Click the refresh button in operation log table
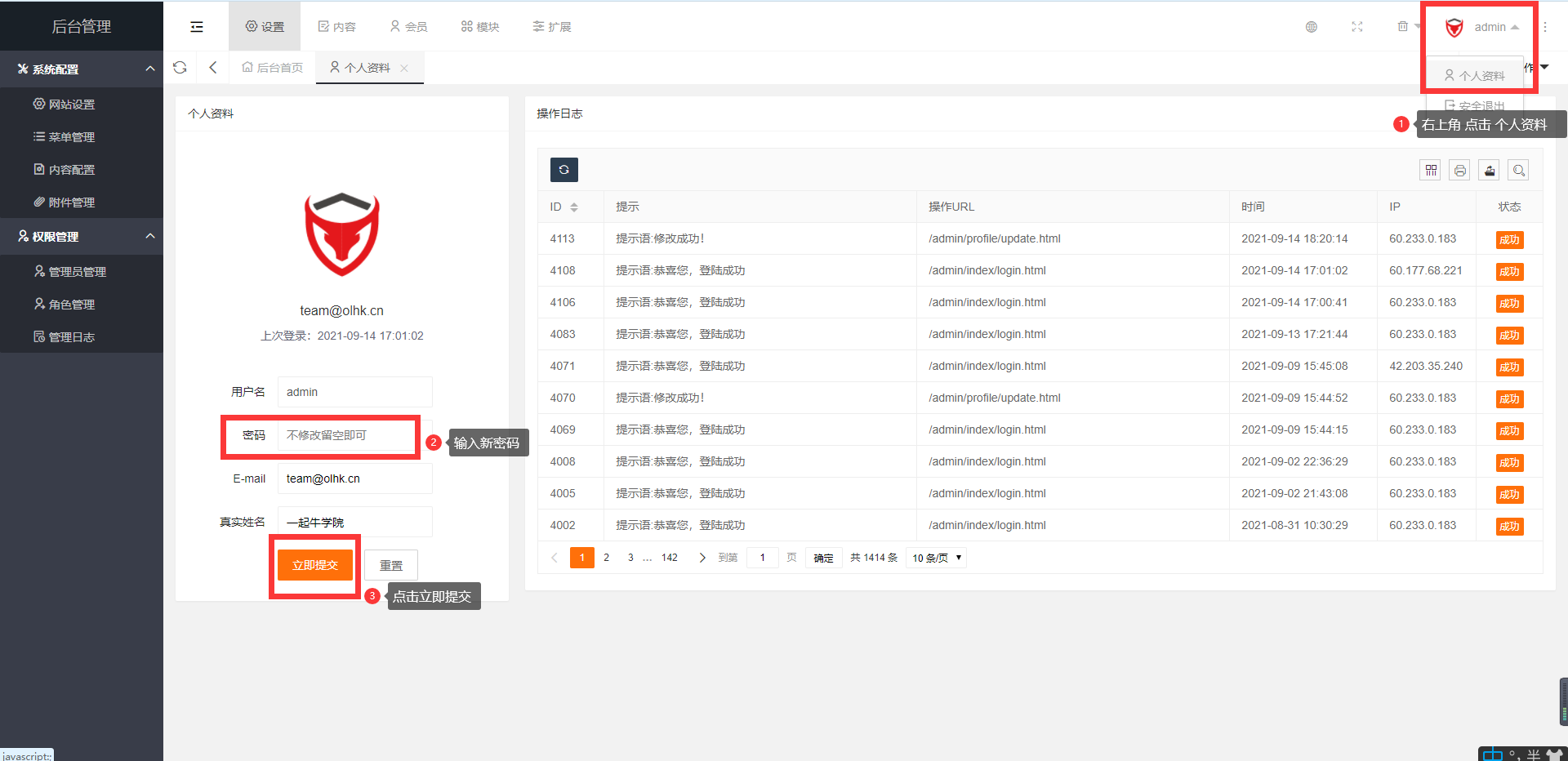This screenshot has height=761, width=1568. tap(563, 170)
